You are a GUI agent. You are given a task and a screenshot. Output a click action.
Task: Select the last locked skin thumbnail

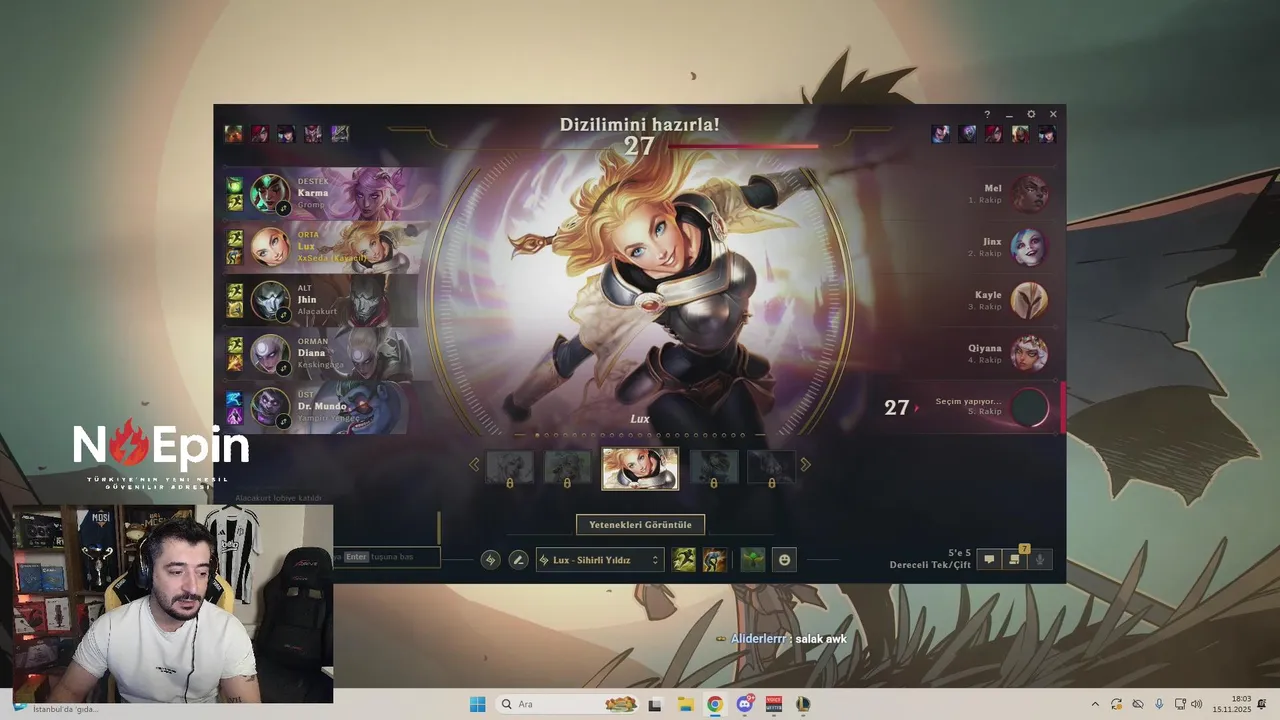tap(771, 468)
